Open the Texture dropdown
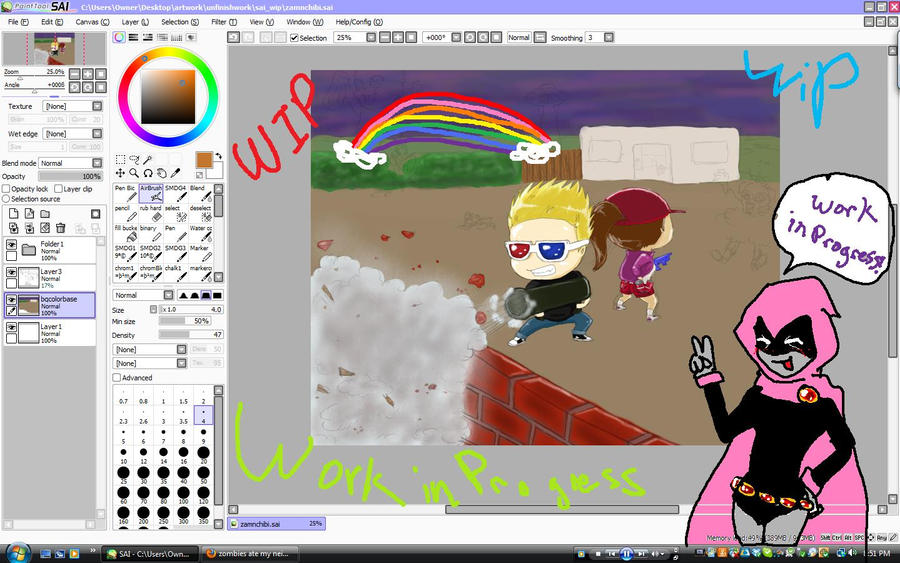Screen dimensions: 900x563 point(72,106)
